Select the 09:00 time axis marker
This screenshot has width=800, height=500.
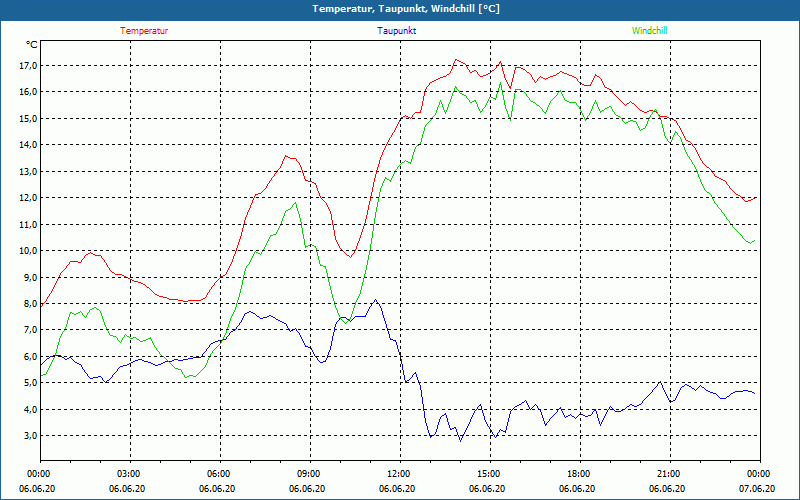click(x=309, y=474)
